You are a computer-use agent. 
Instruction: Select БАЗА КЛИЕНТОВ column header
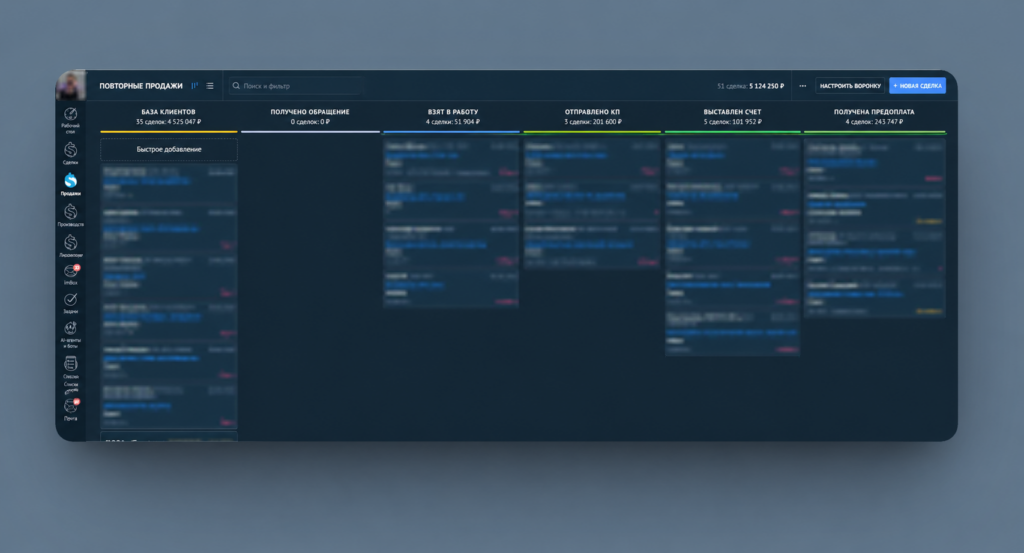click(168, 112)
